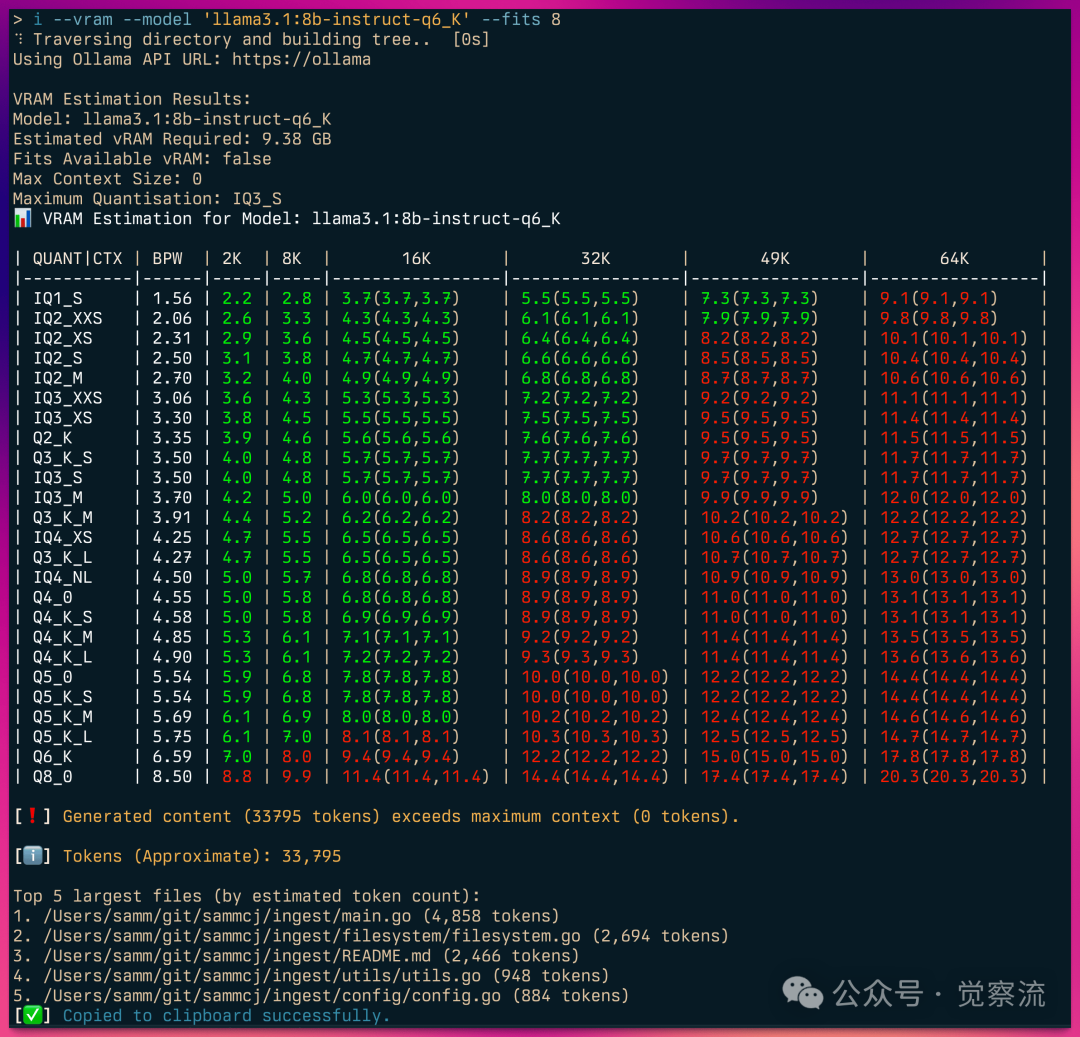The image size is (1080, 1037).
Task: Click the Q5_K_L row label
Action: coord(63,737)
